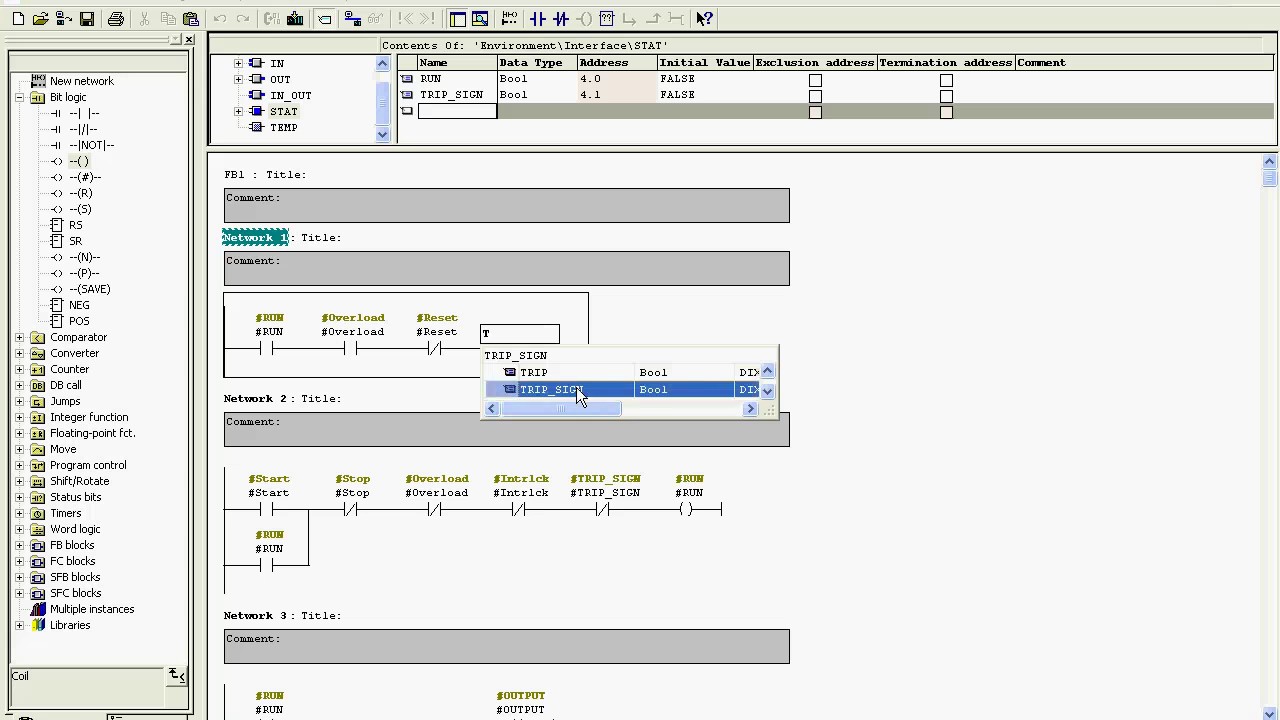Insert a normally closed contact from toolbar
1280x720 pixels.
coord(561,19)
